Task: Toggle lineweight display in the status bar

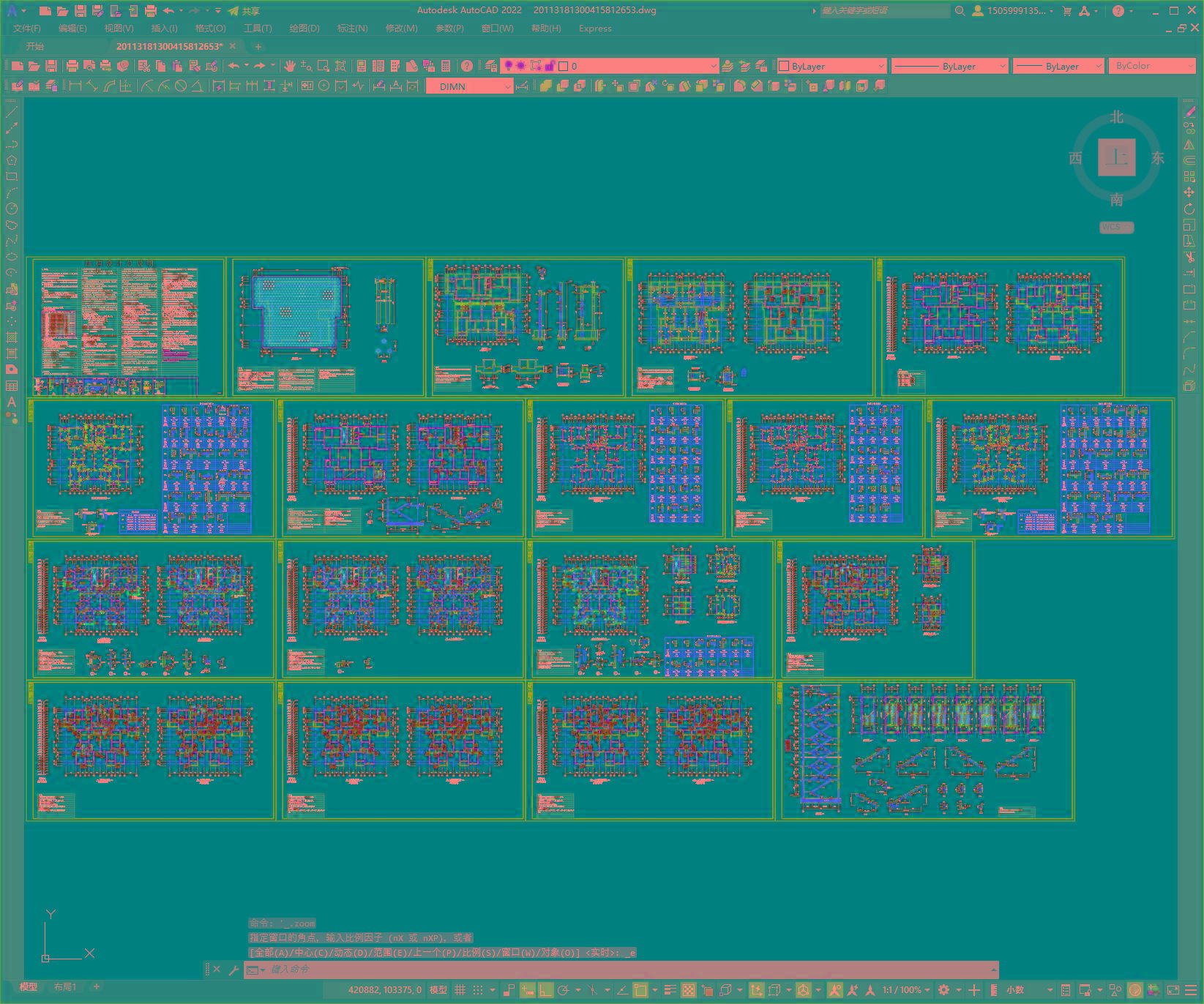Action: 670,990
